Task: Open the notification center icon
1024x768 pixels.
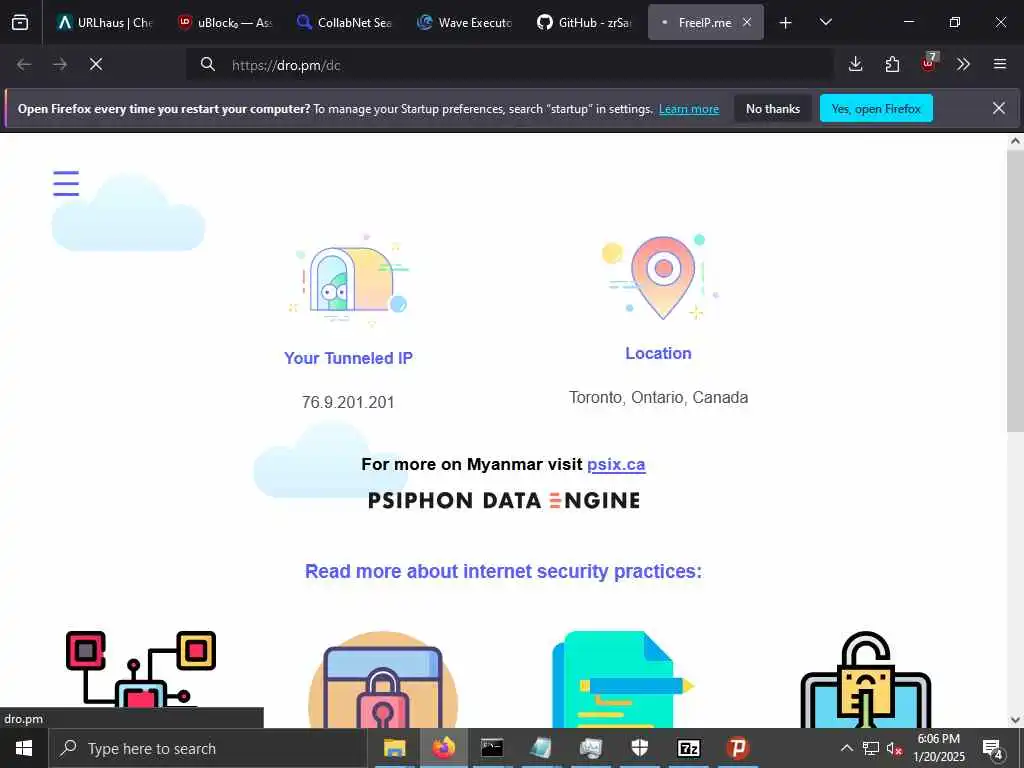Action: (x=993, y=748)
